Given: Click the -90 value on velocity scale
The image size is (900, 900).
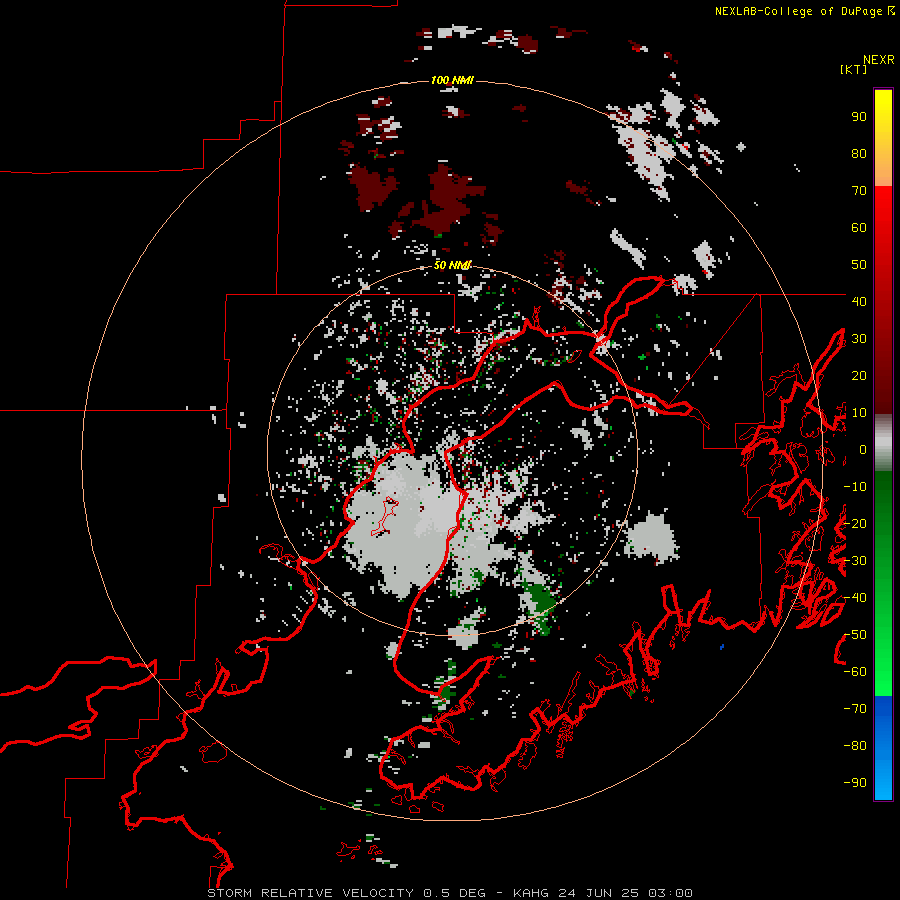Looking at the screenshot, I should 855,782.
